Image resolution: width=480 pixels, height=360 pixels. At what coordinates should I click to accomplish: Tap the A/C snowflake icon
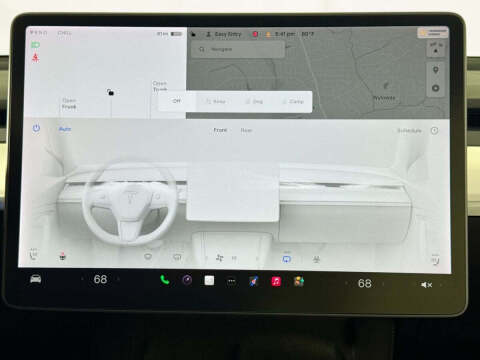[x=316, y=259]
